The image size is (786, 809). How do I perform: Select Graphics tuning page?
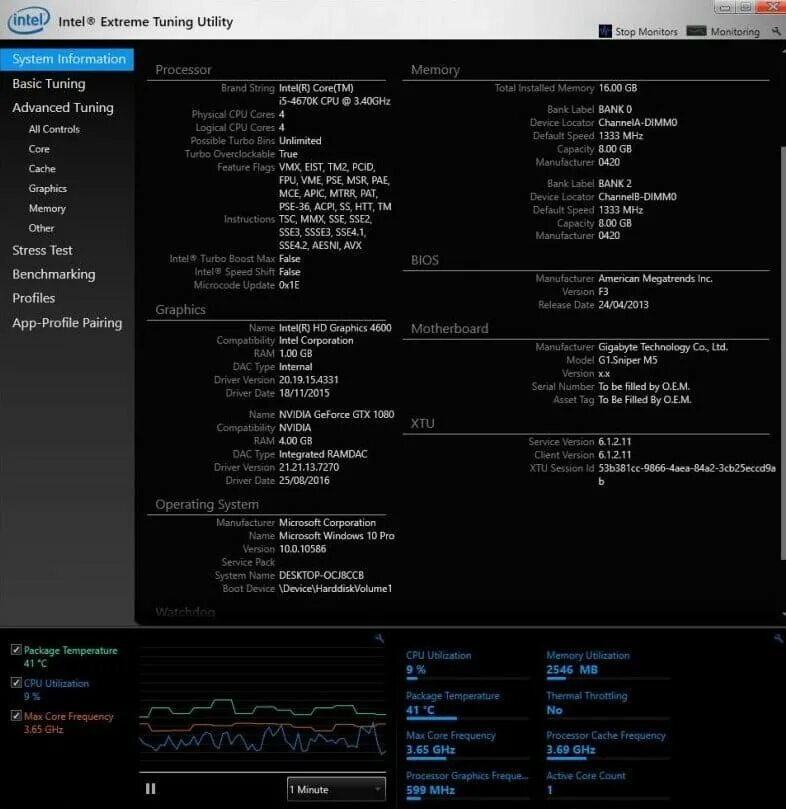[x=47, y=188]
